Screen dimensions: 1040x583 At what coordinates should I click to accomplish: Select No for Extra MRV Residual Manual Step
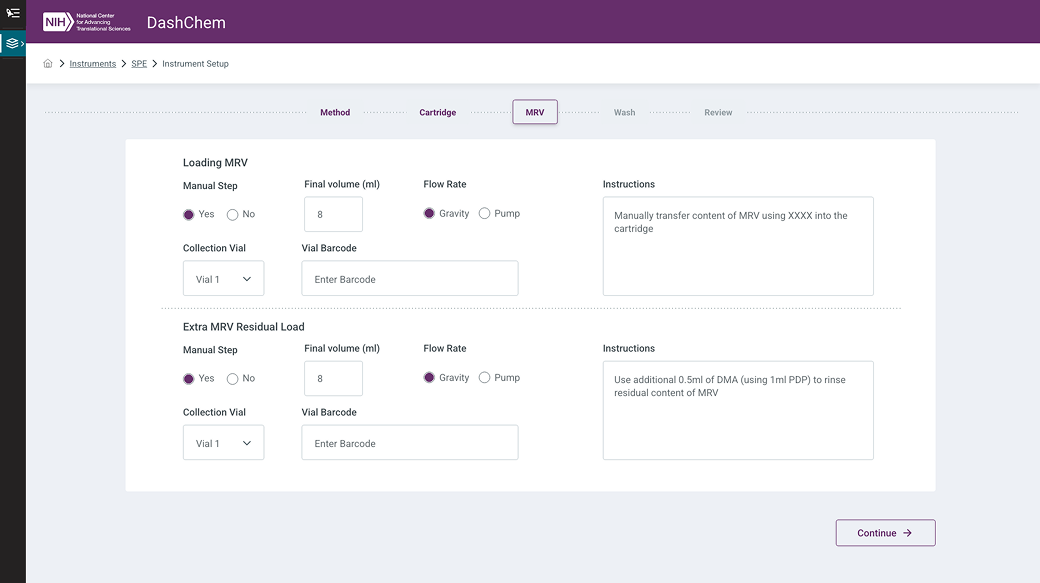(x=233, y=378)
